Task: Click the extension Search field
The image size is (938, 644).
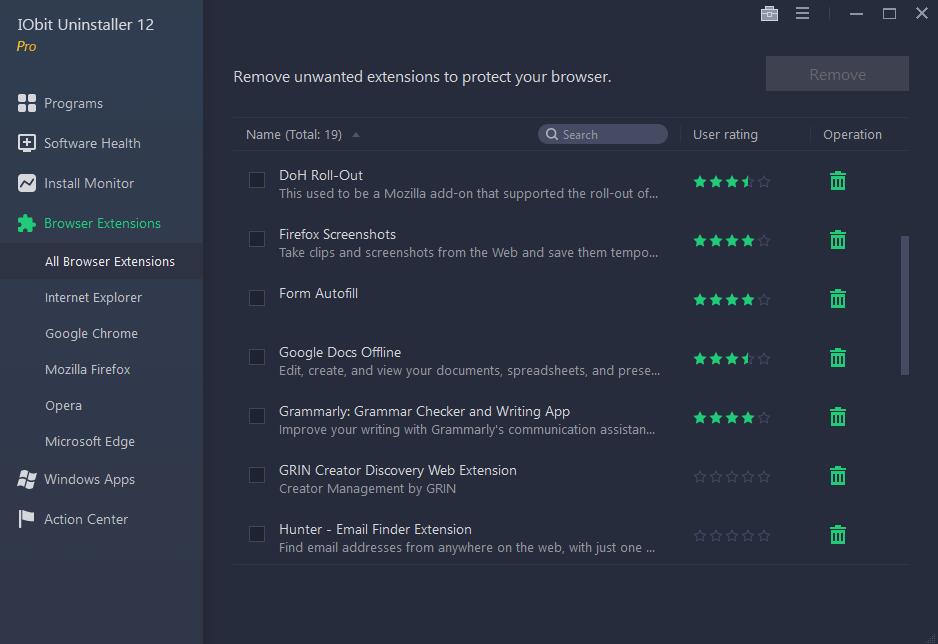Action: (602, 135)
